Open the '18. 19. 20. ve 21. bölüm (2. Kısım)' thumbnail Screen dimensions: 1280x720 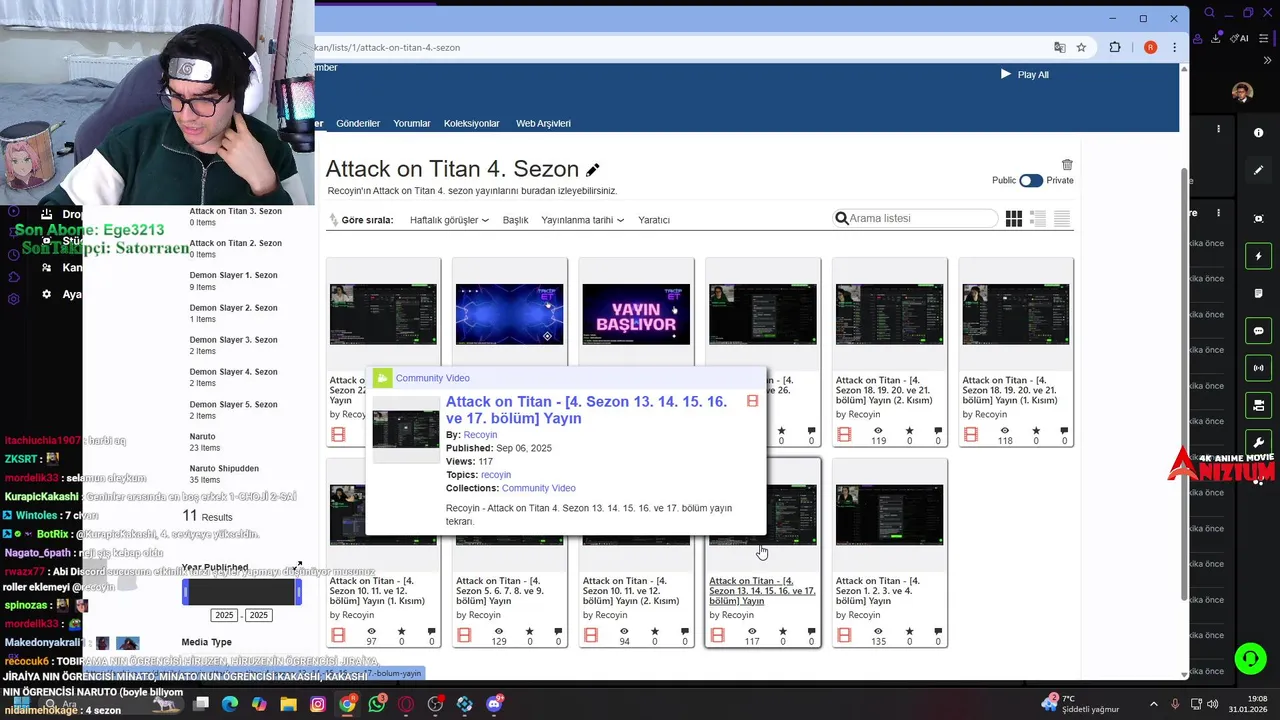[889, 314]
